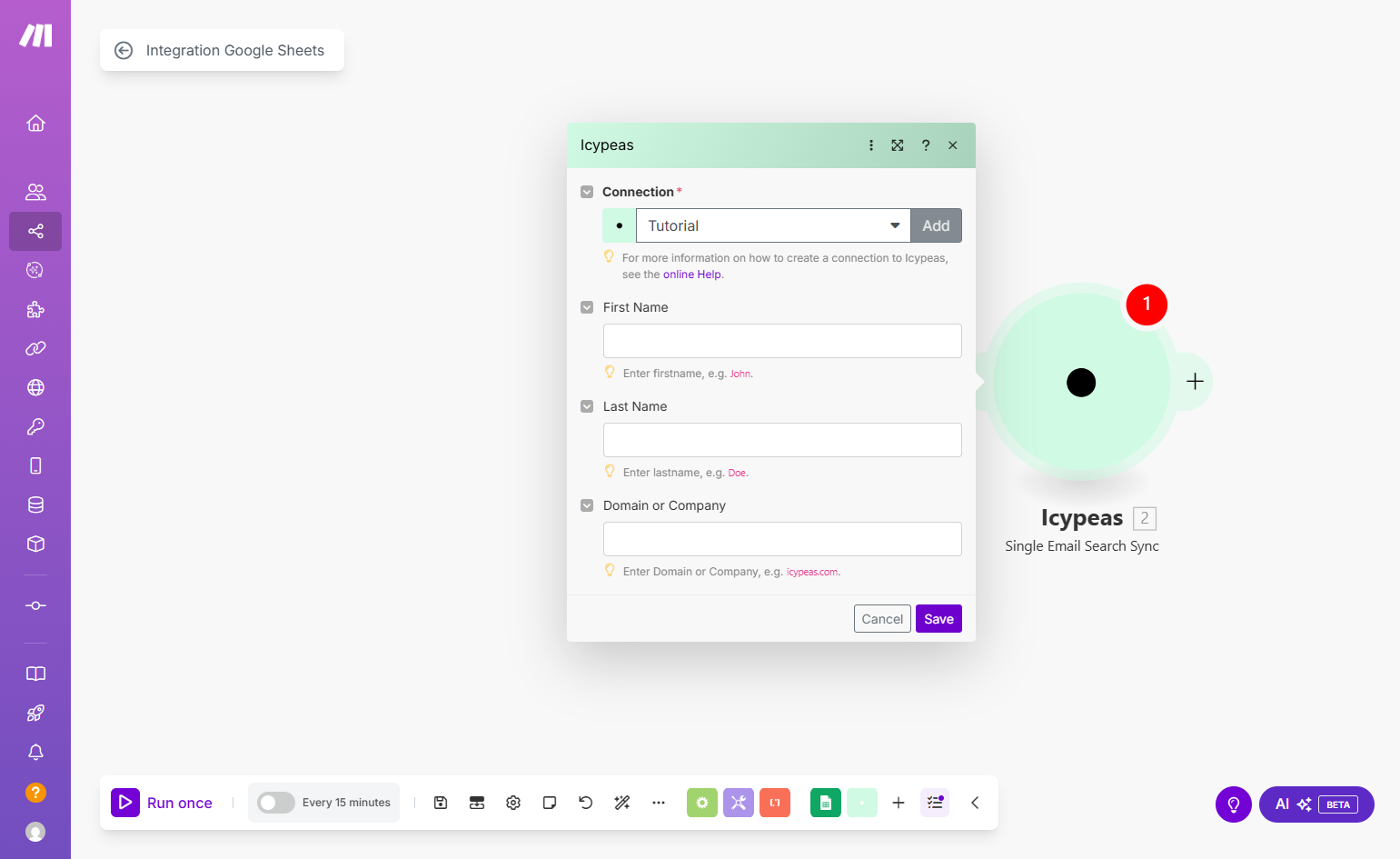Open the Resource hub book icon
The image size is (1400, 859).
(35, 674)
